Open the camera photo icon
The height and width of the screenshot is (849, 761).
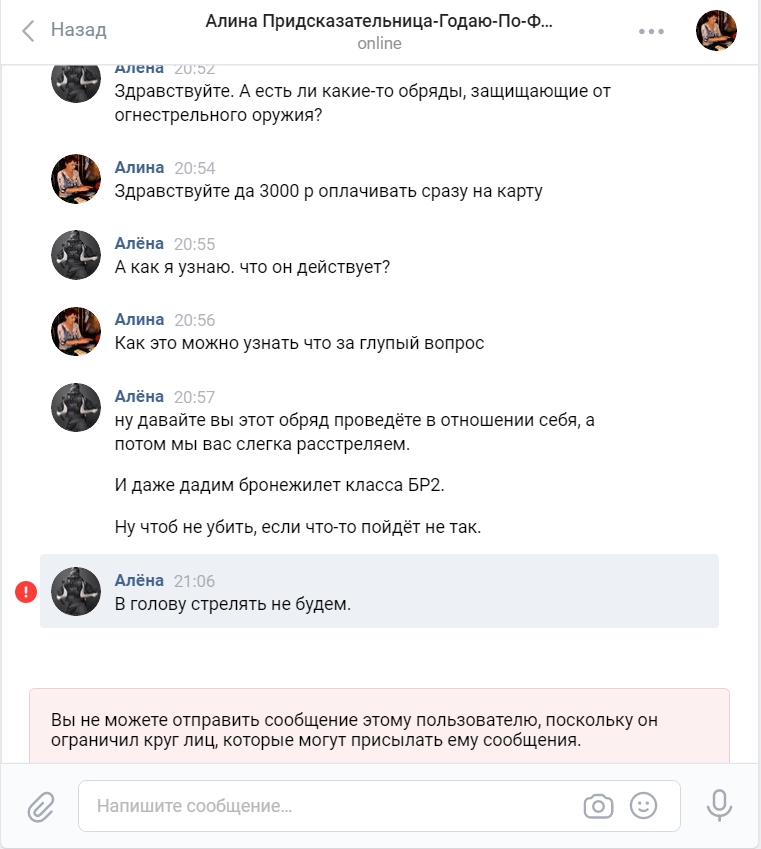click(x=598, y=806)
